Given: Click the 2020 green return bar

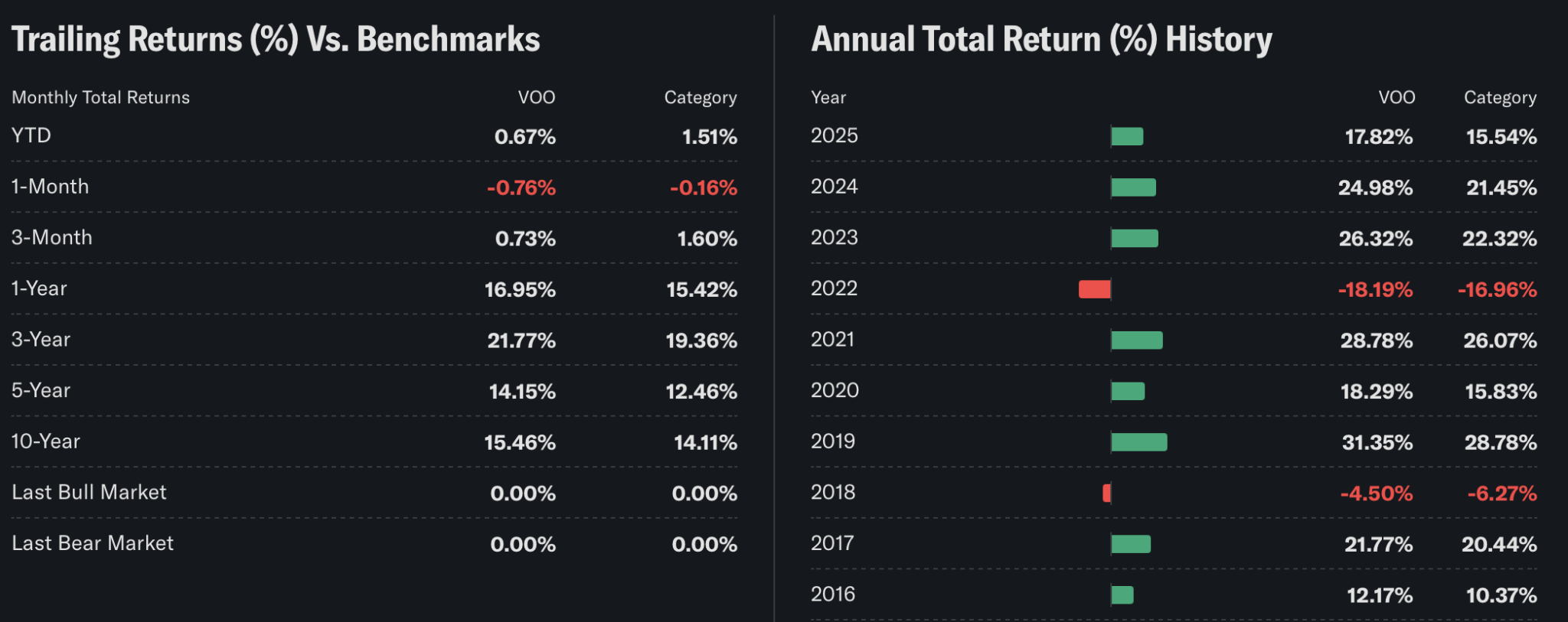Looking at the screenshot, I should pos(1128,392).
